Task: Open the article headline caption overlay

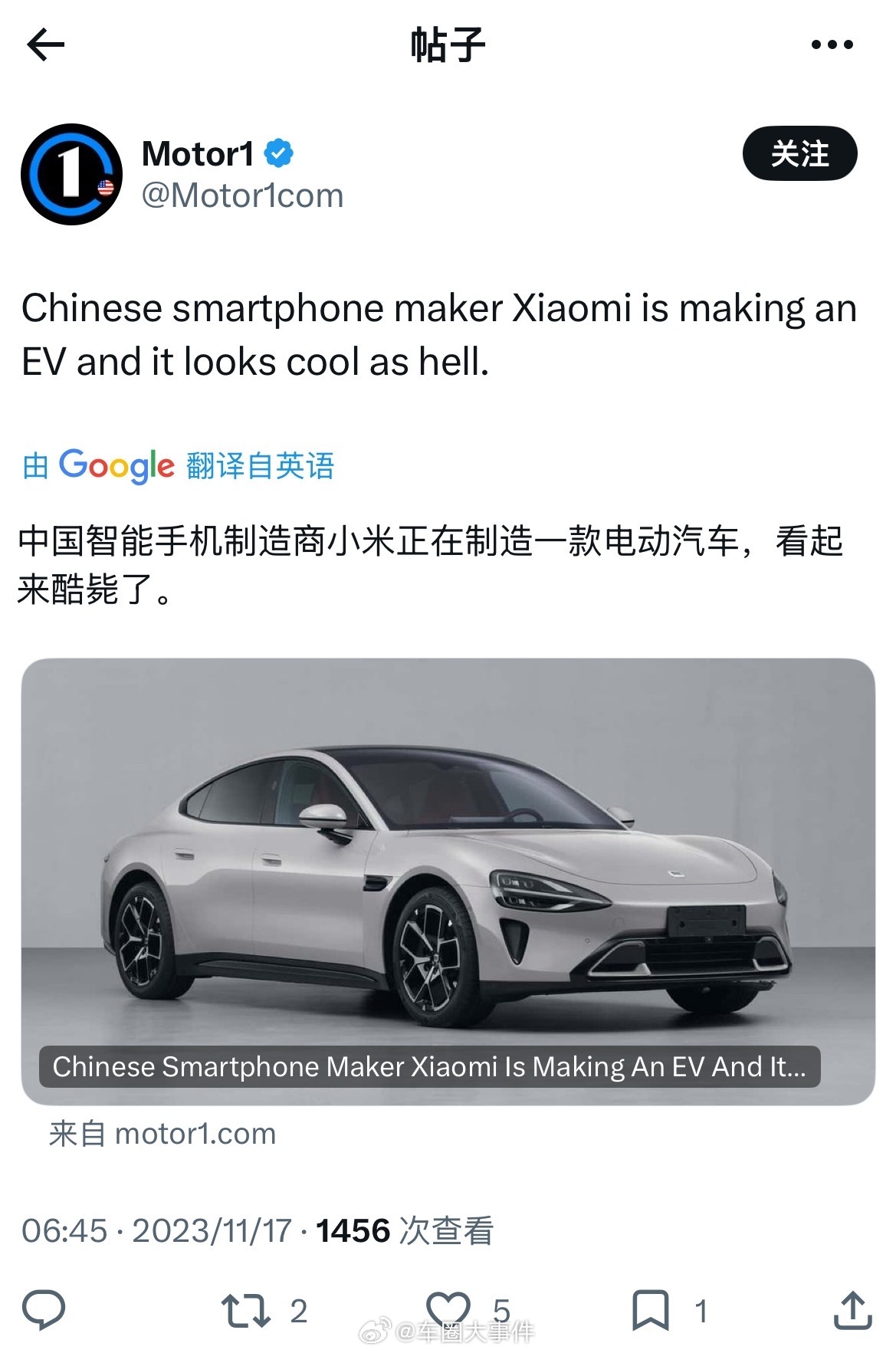Action: 429,1066
